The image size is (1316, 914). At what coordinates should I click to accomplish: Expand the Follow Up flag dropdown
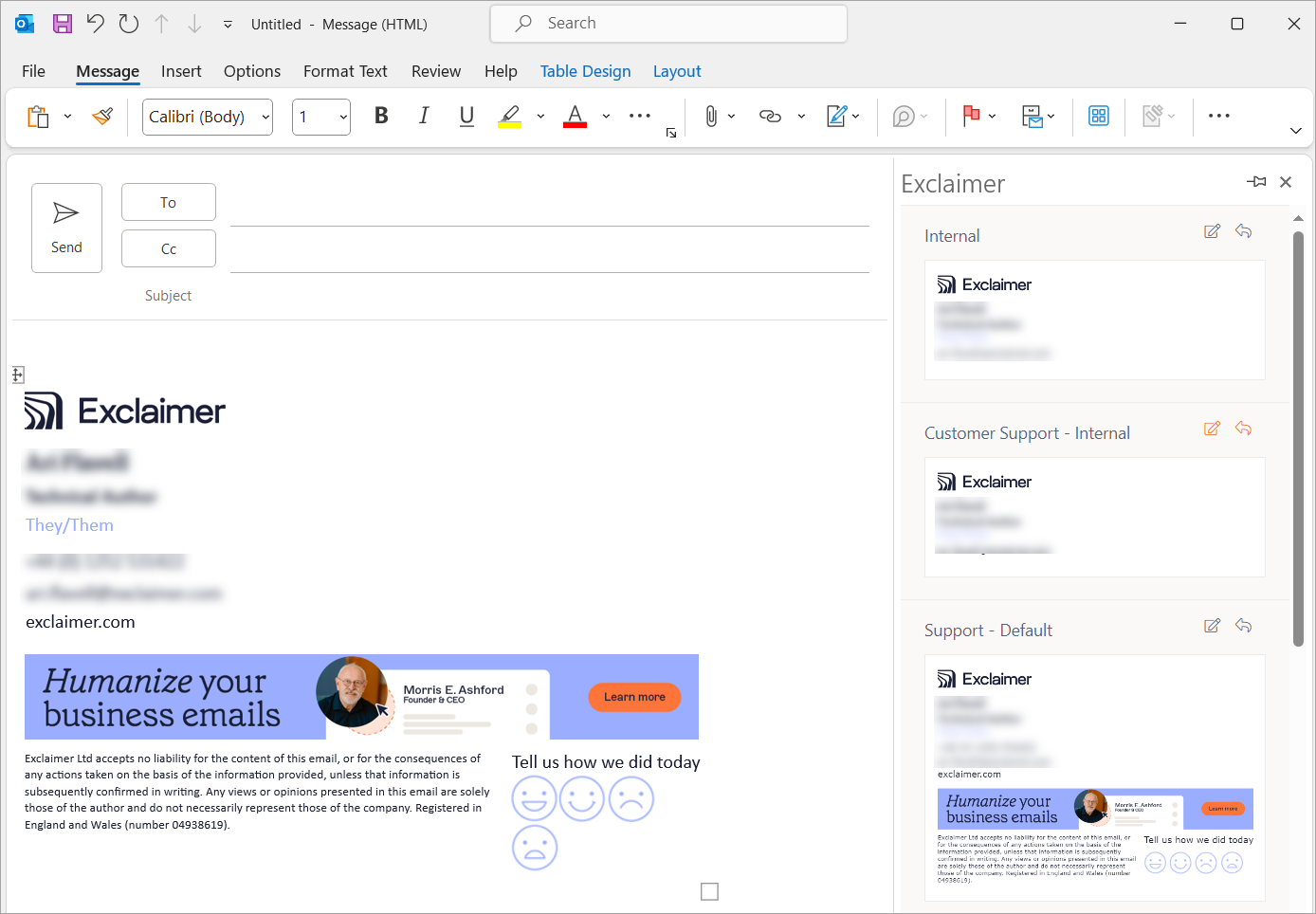click(992, 117)
